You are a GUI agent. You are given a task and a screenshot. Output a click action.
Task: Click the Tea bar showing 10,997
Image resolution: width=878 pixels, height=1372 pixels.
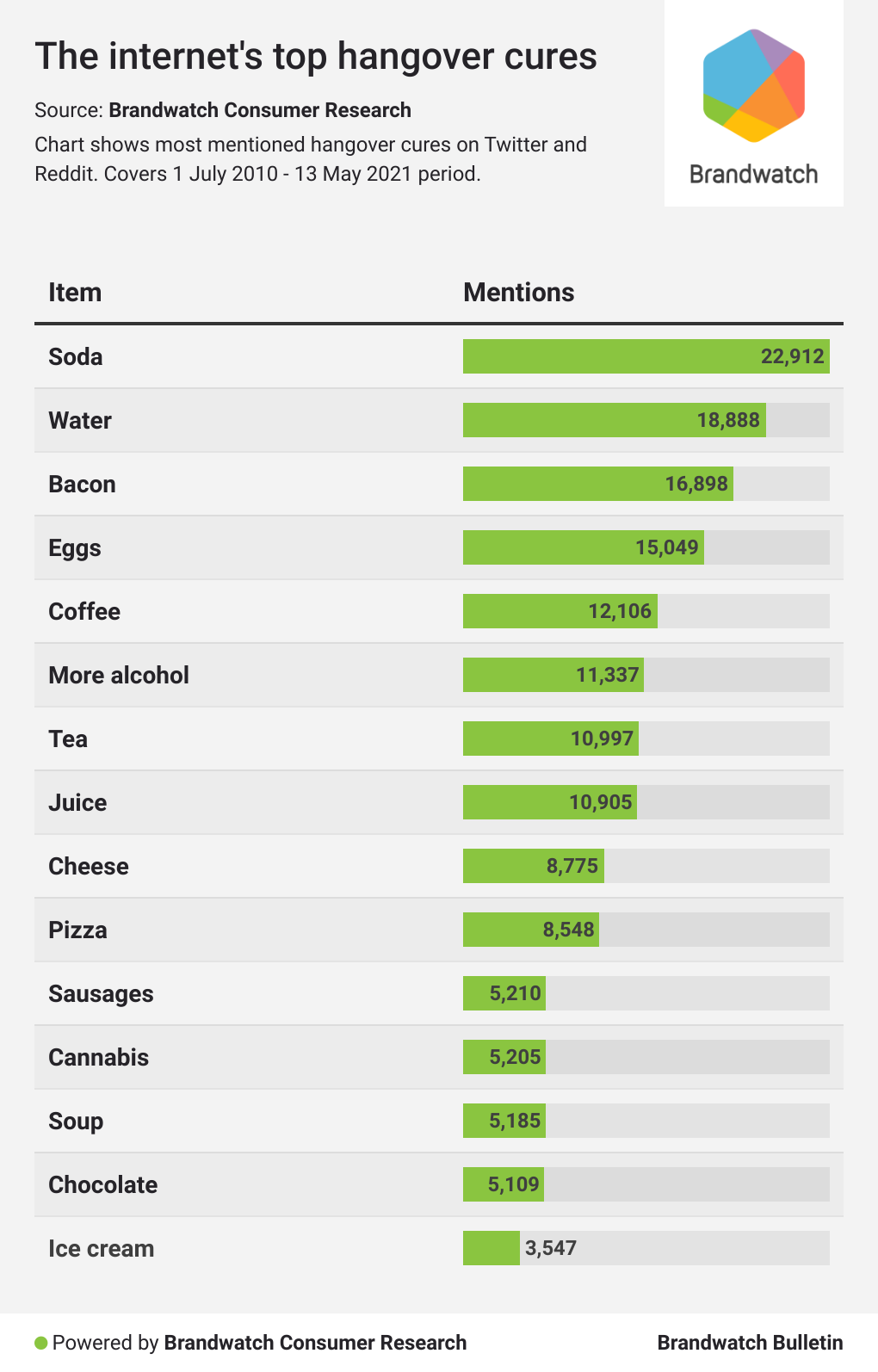tap(551, 739)
